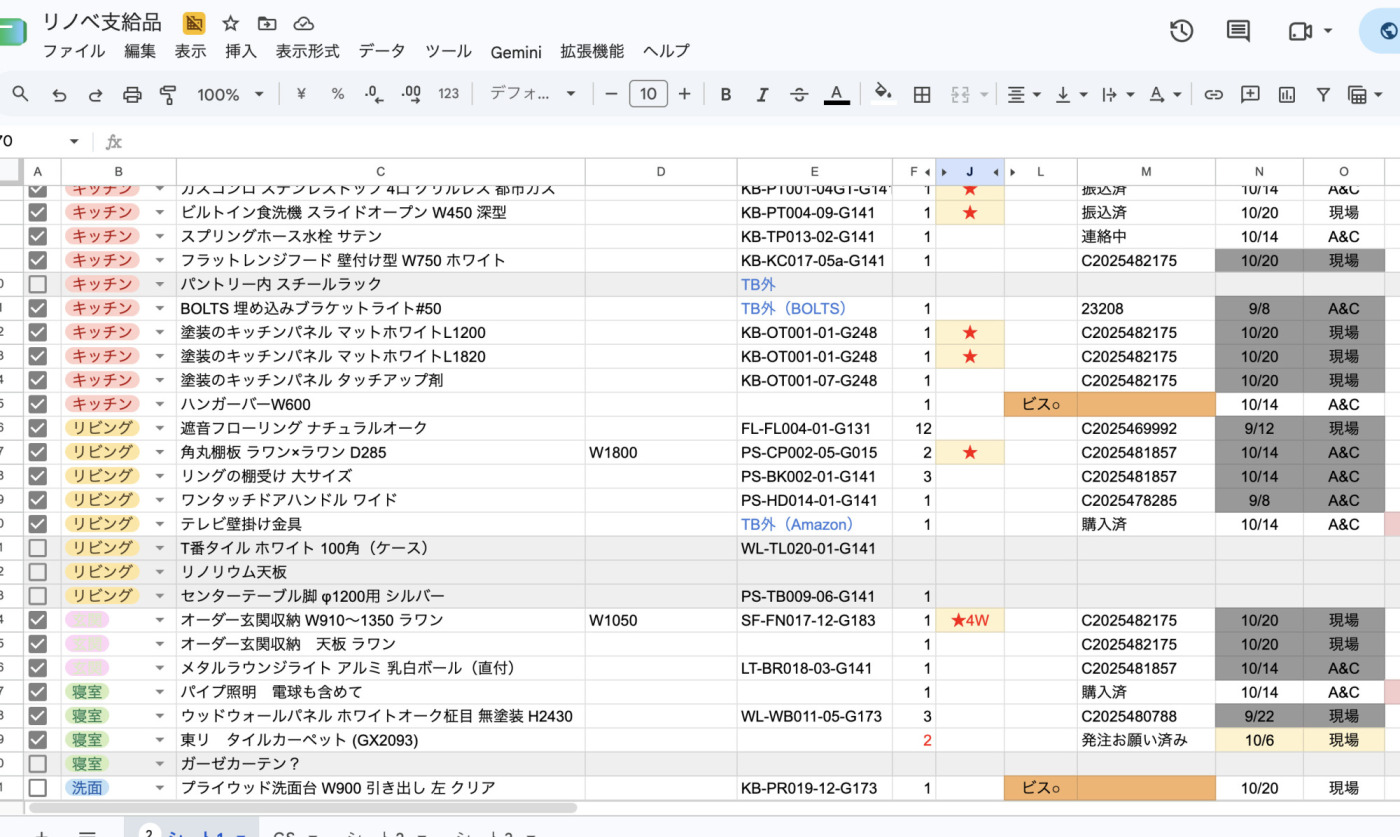Insert a comment from the toolbar
Image resolution: width=1400 pixels, height=837 pixels.
click(x=1250, y=94)
